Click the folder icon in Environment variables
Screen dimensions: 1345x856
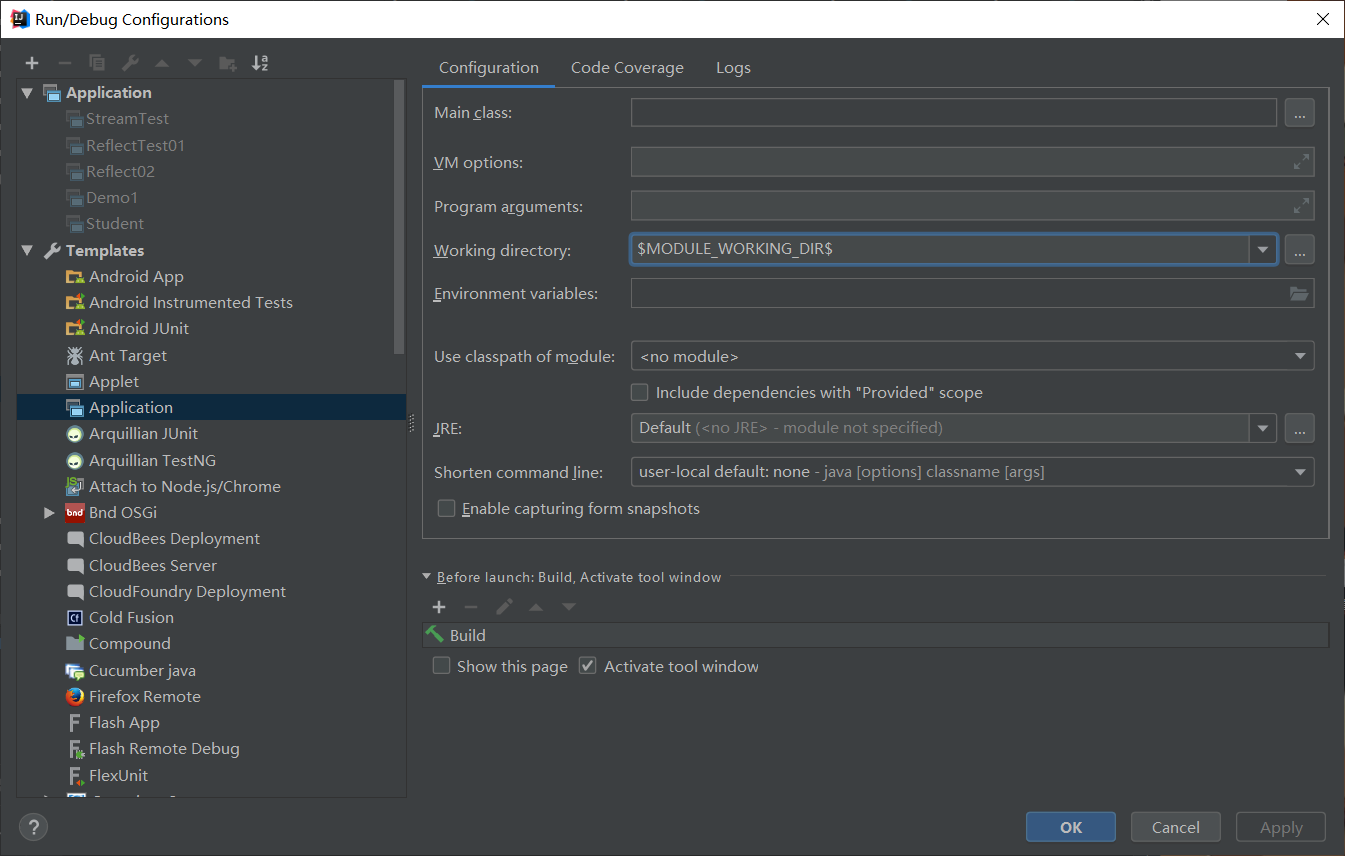[x=1299, y=294]
